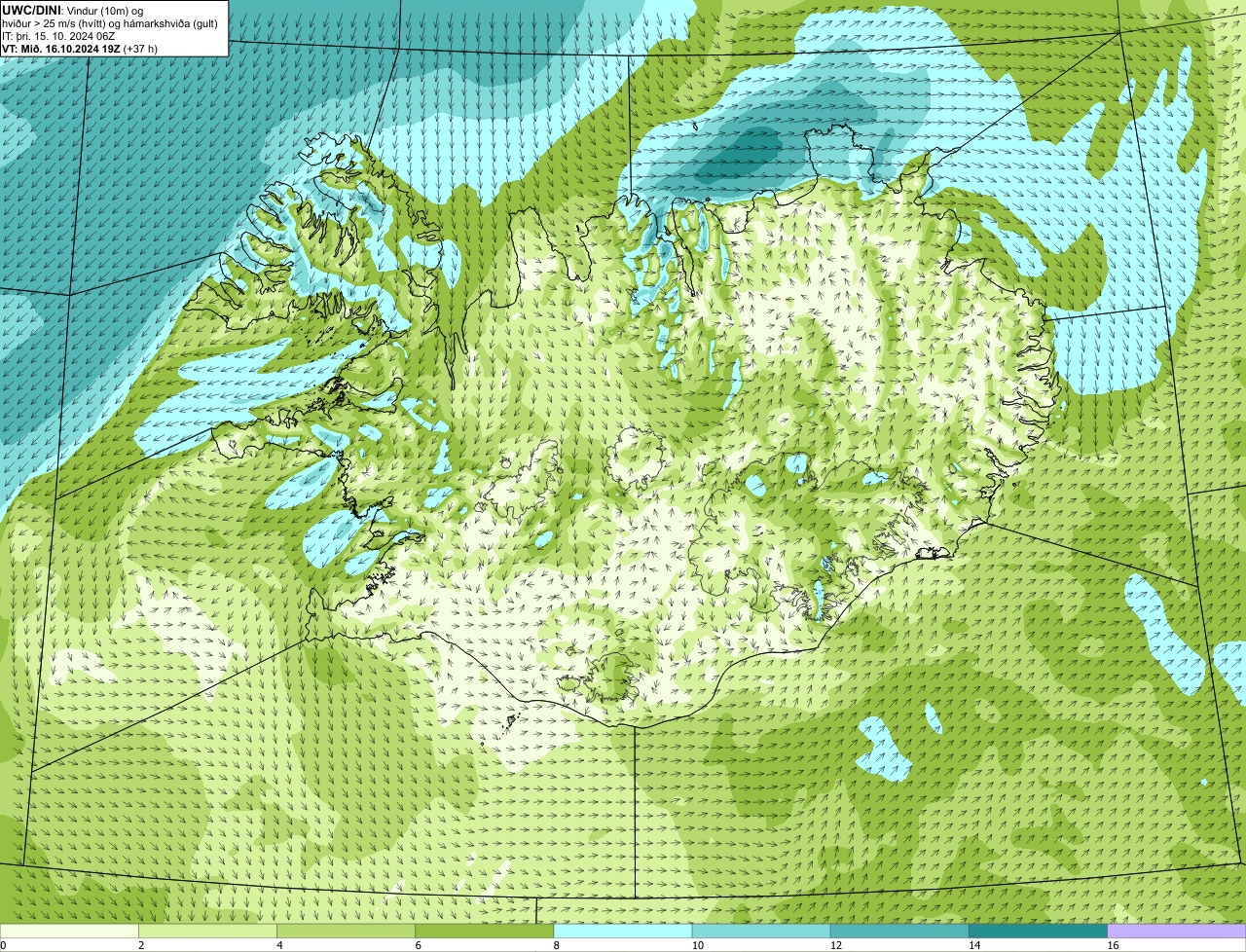Click the scale label '2'

[x=141, y=945]
